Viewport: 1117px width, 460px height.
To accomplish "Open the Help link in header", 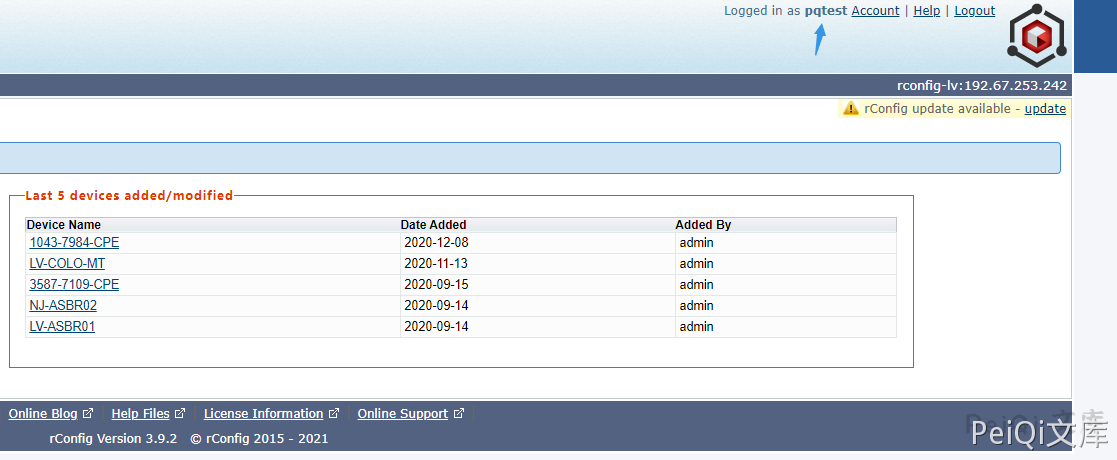I will pos(927,11).
